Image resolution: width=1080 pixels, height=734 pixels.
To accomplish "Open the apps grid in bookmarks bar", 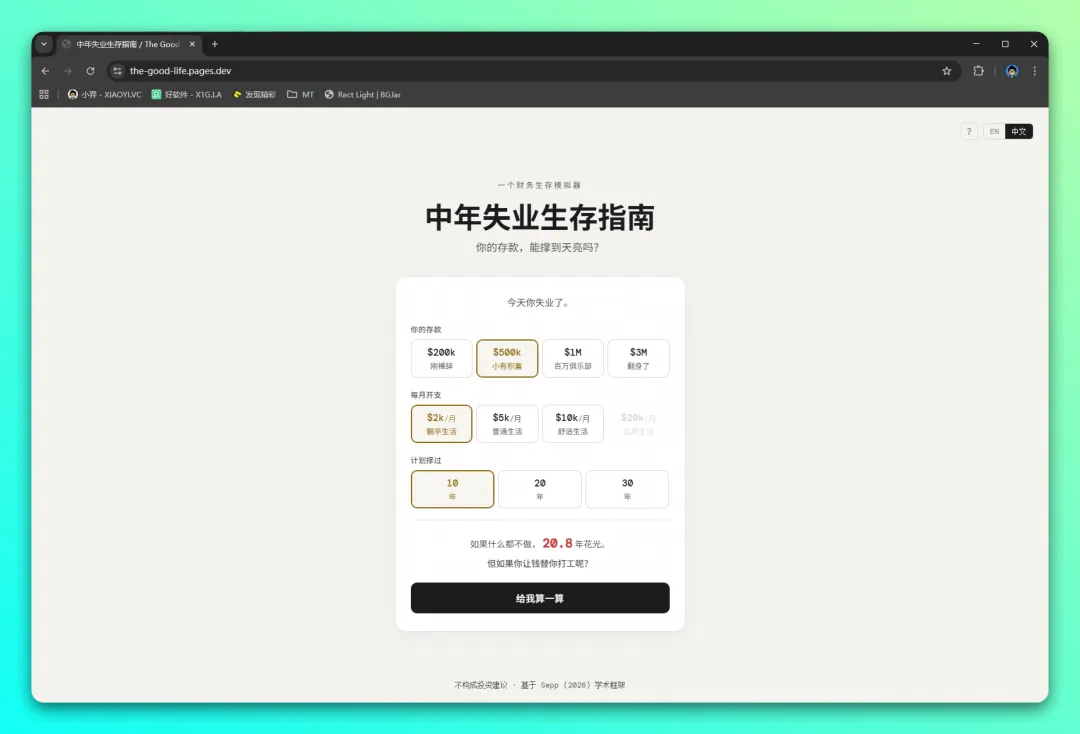I will click(x=44, y=94).
